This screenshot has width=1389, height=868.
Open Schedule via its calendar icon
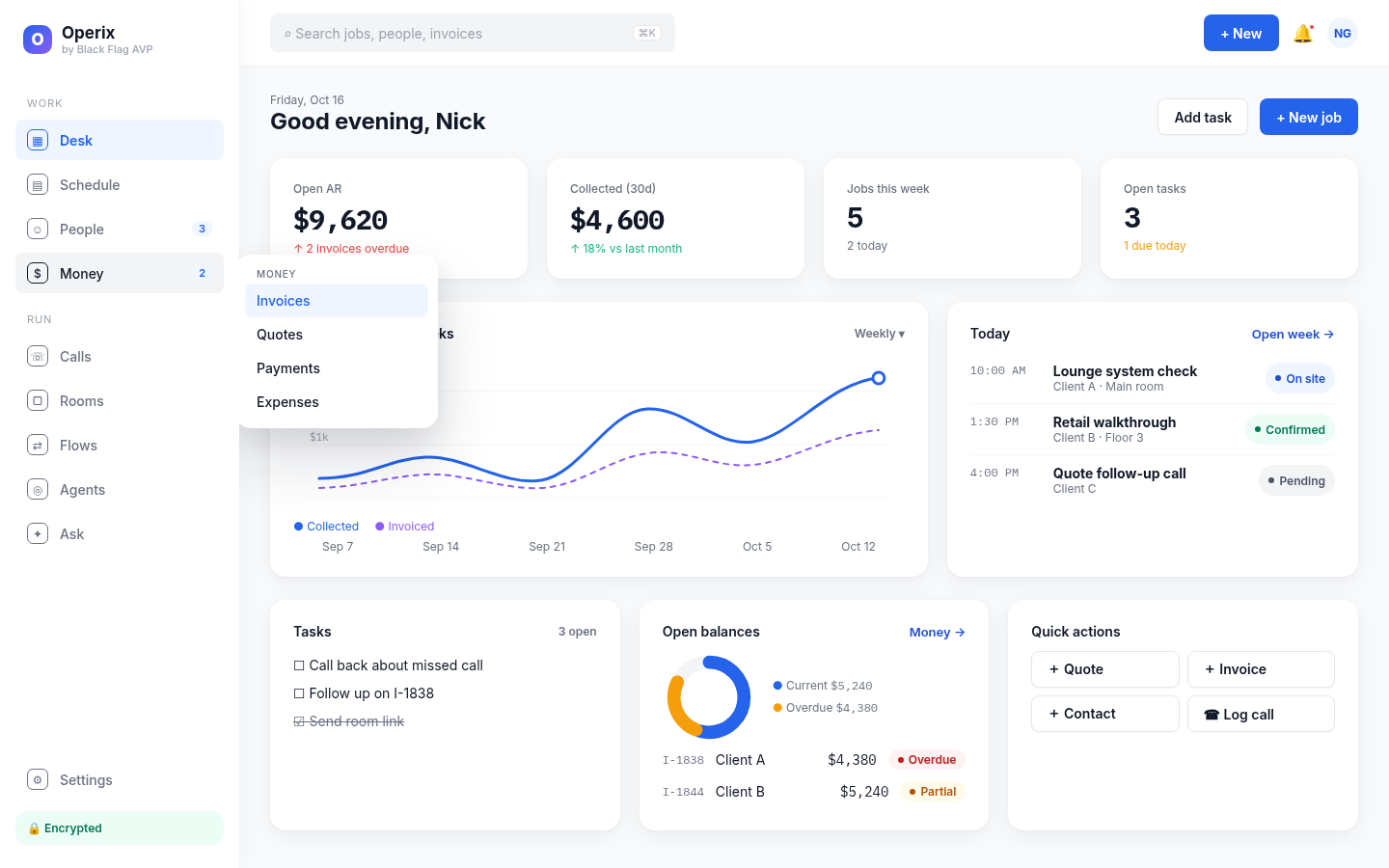point(38,185)
